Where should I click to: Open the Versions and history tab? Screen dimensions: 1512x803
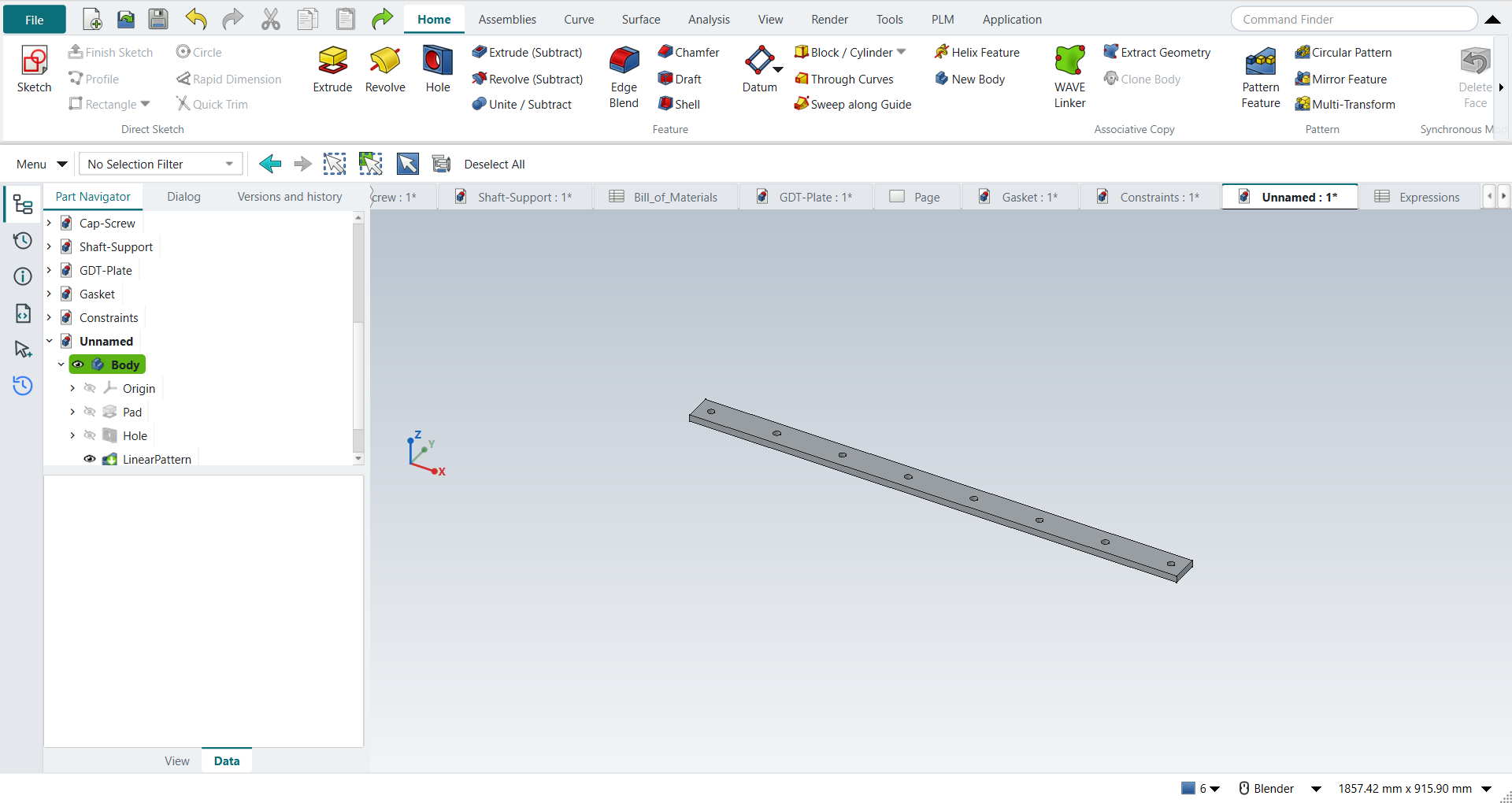coord(290,196)
